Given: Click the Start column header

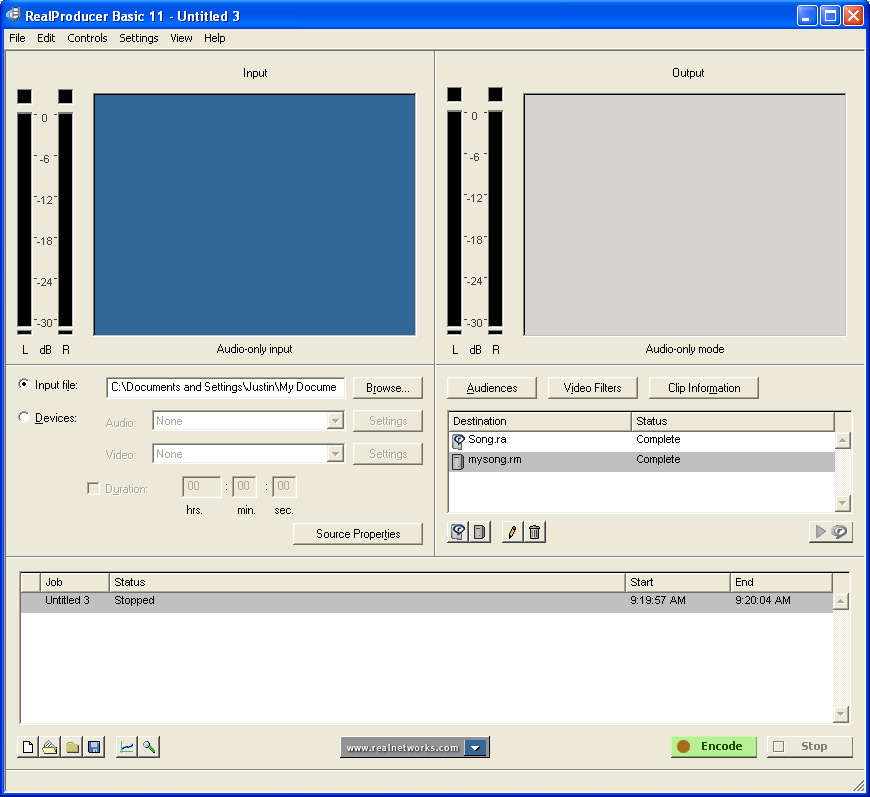Looking at the screenshot, I should pos(677,582).
